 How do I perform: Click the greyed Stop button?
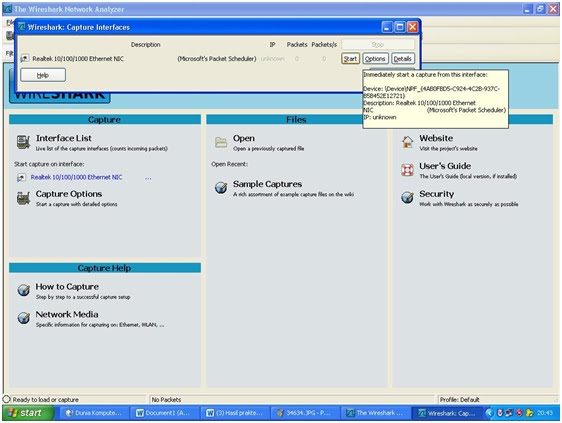[x=378, y=44]
